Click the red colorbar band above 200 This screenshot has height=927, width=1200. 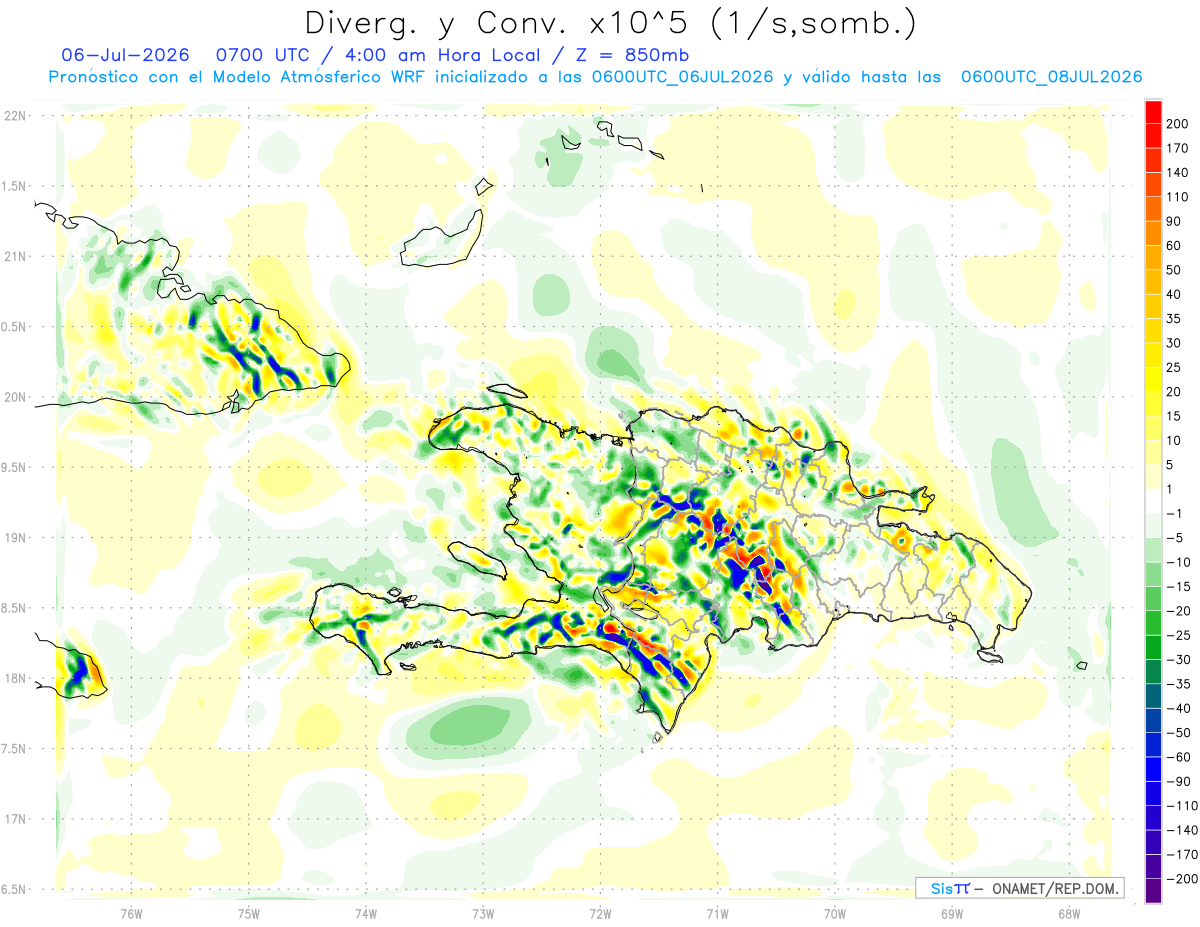click(x=1153, y=111)
